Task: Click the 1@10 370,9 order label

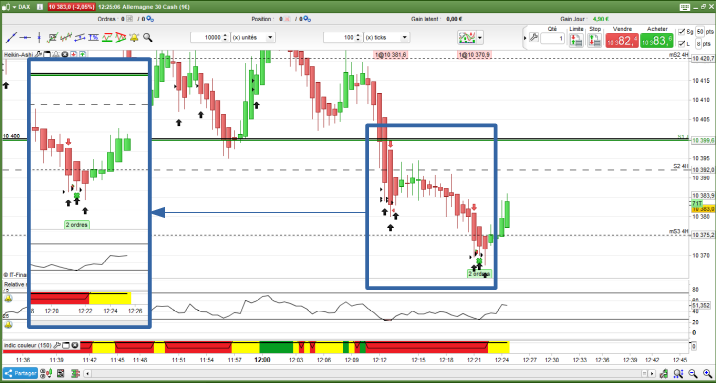Action: point(474,55)
